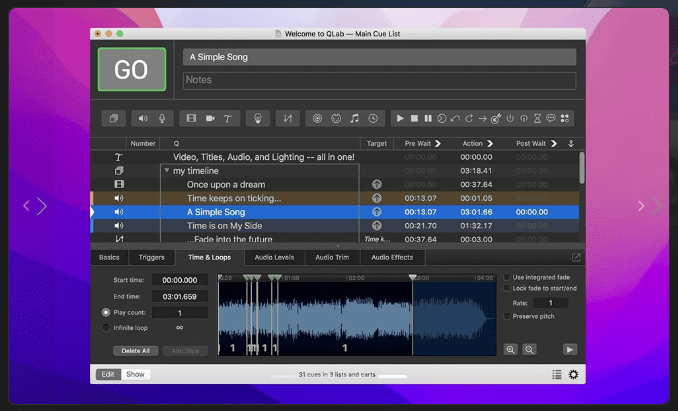Add a Video cue (film strip icon)

point(191,118)
